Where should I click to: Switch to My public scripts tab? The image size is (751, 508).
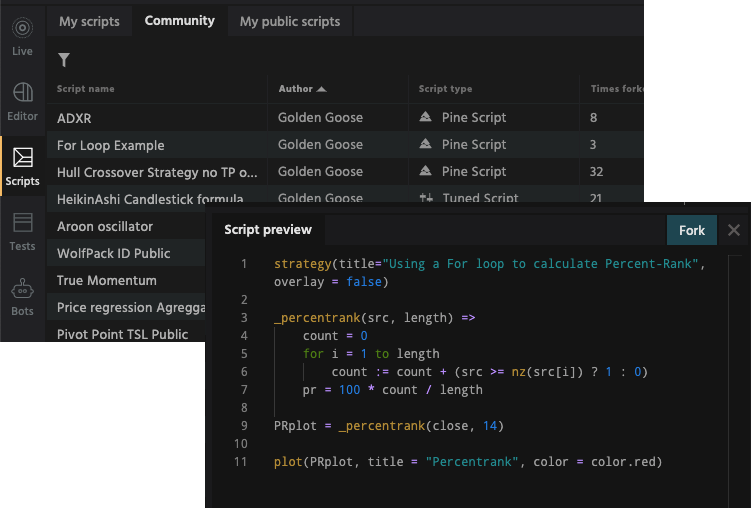[x=290, y=22]
